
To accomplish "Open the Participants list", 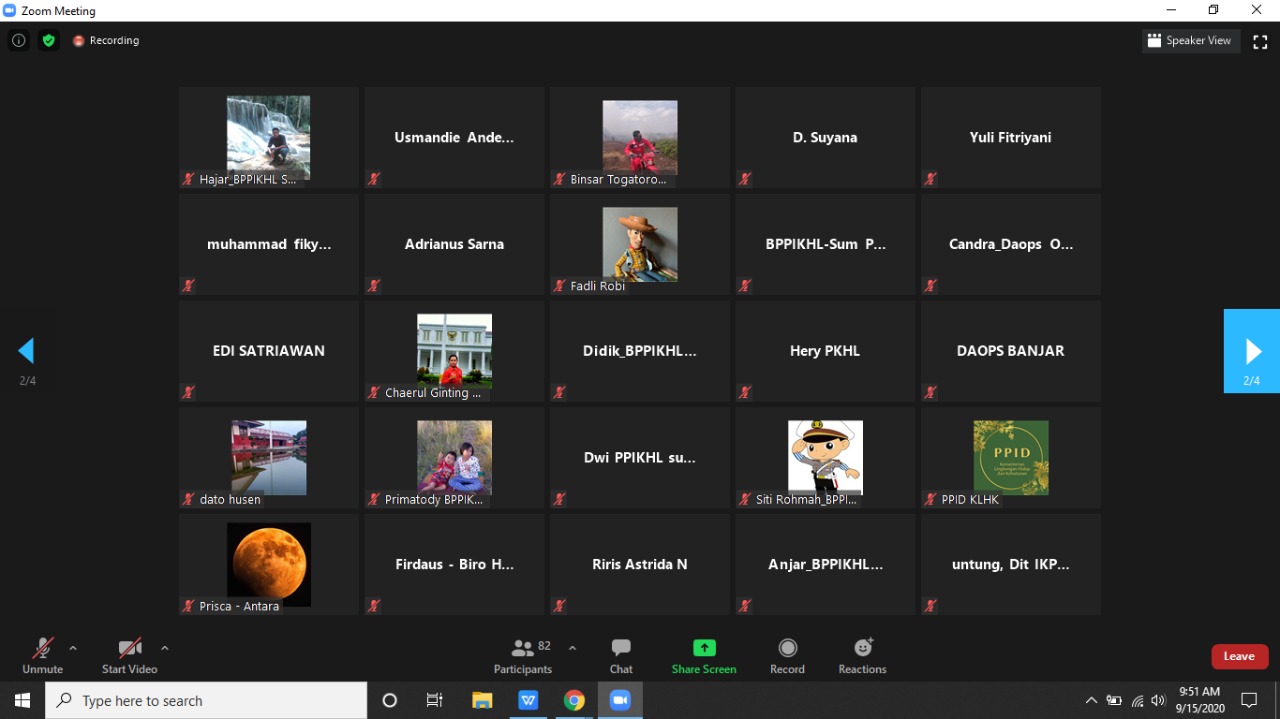I will pyautogui.click(x=523, y=655).
